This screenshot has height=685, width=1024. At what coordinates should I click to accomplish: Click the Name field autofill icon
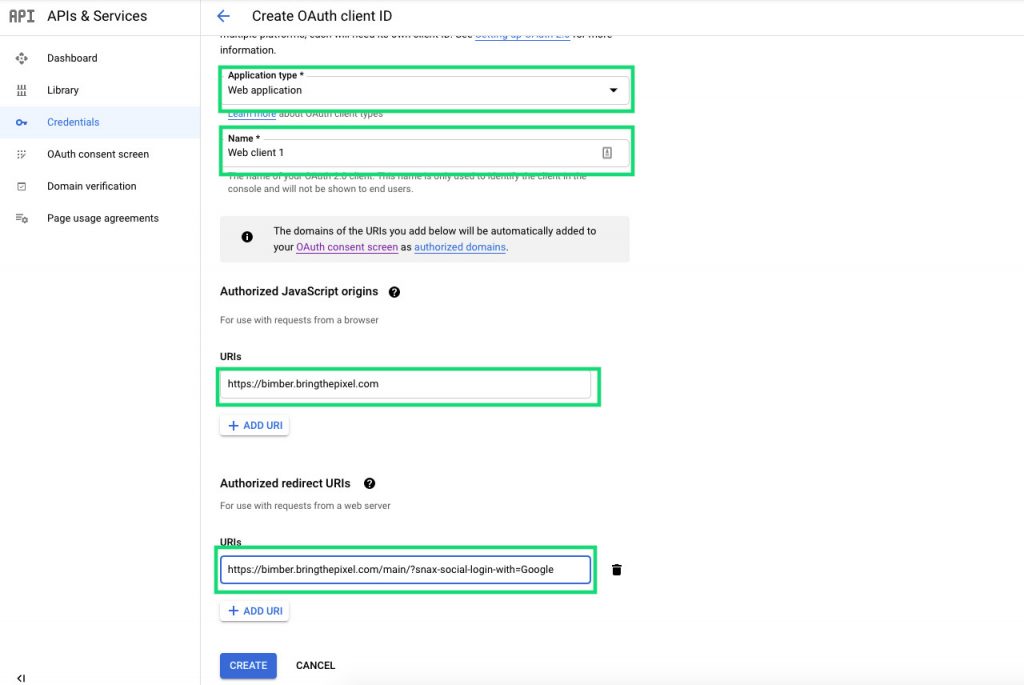click(x=607, y=153)
